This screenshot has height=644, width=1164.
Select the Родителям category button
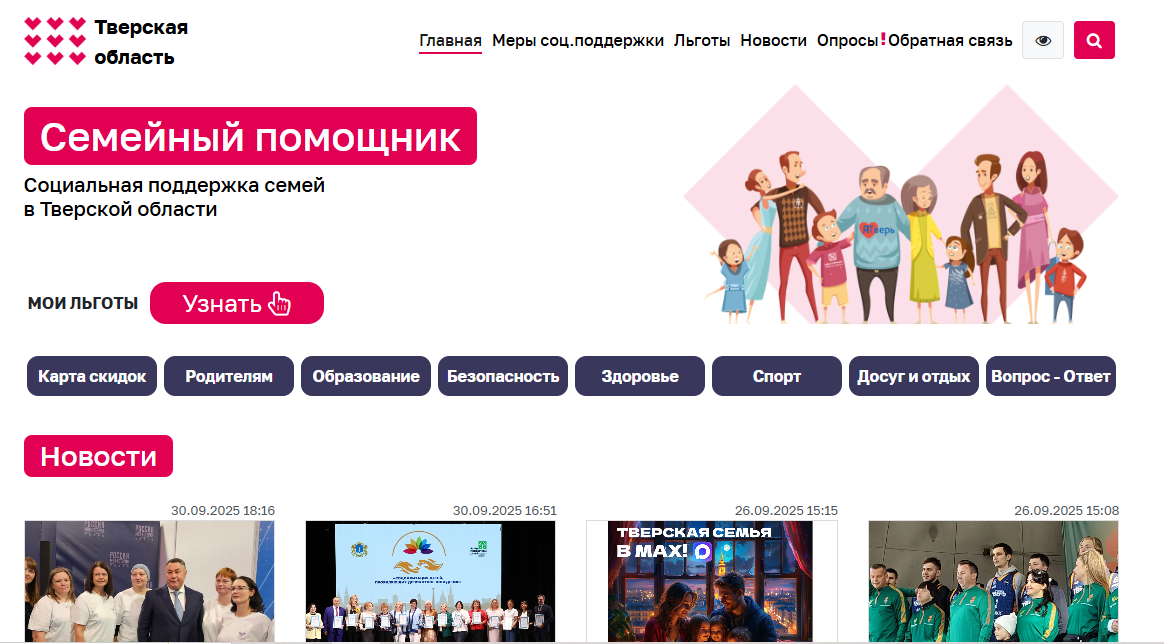point(229,376)
